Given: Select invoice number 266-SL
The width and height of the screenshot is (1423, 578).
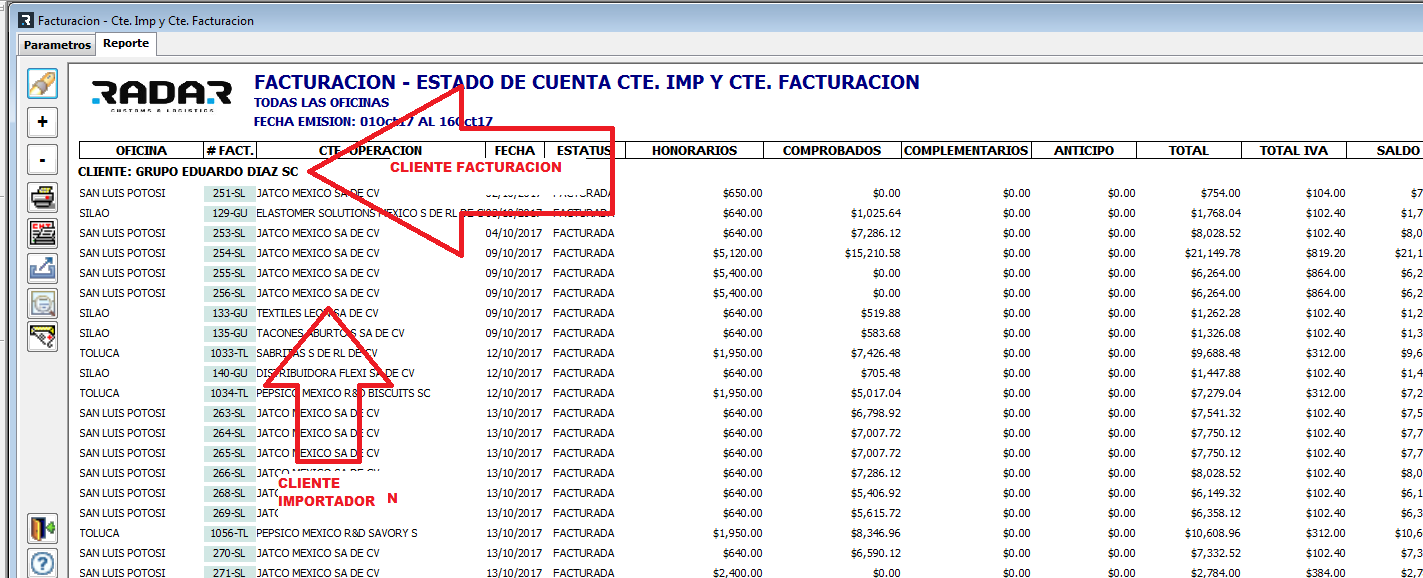Looking at the screenshot, I should (x=229, y=473).
